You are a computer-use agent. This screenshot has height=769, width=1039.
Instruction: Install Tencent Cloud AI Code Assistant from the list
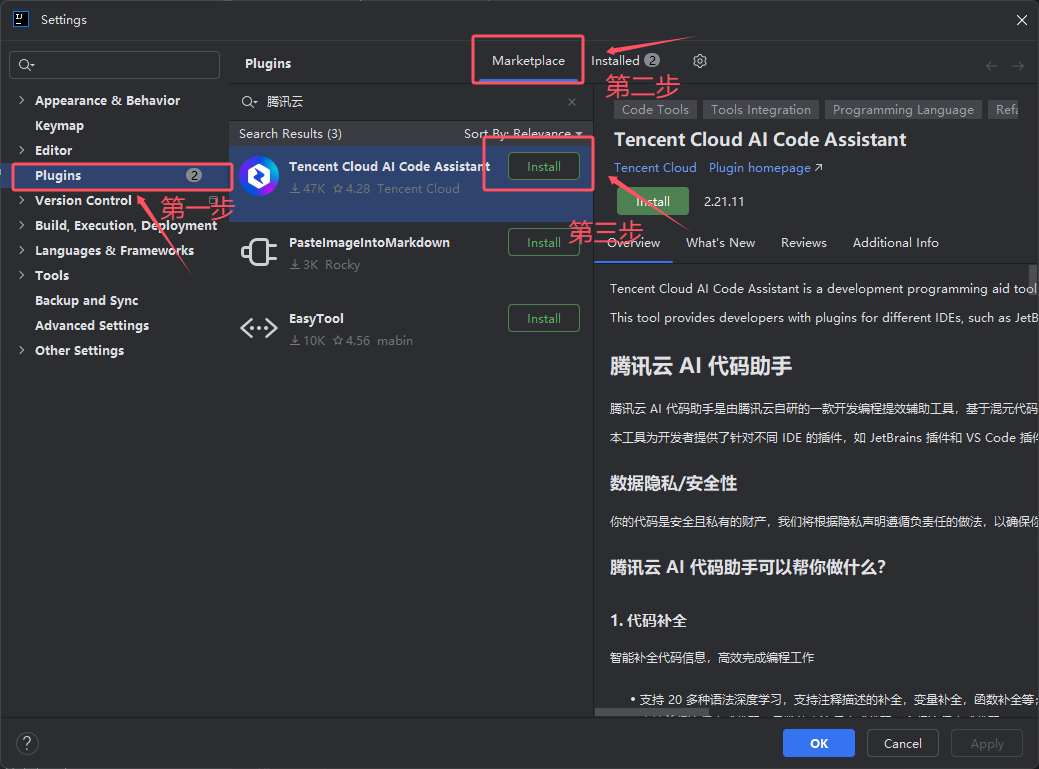[543, 166]
